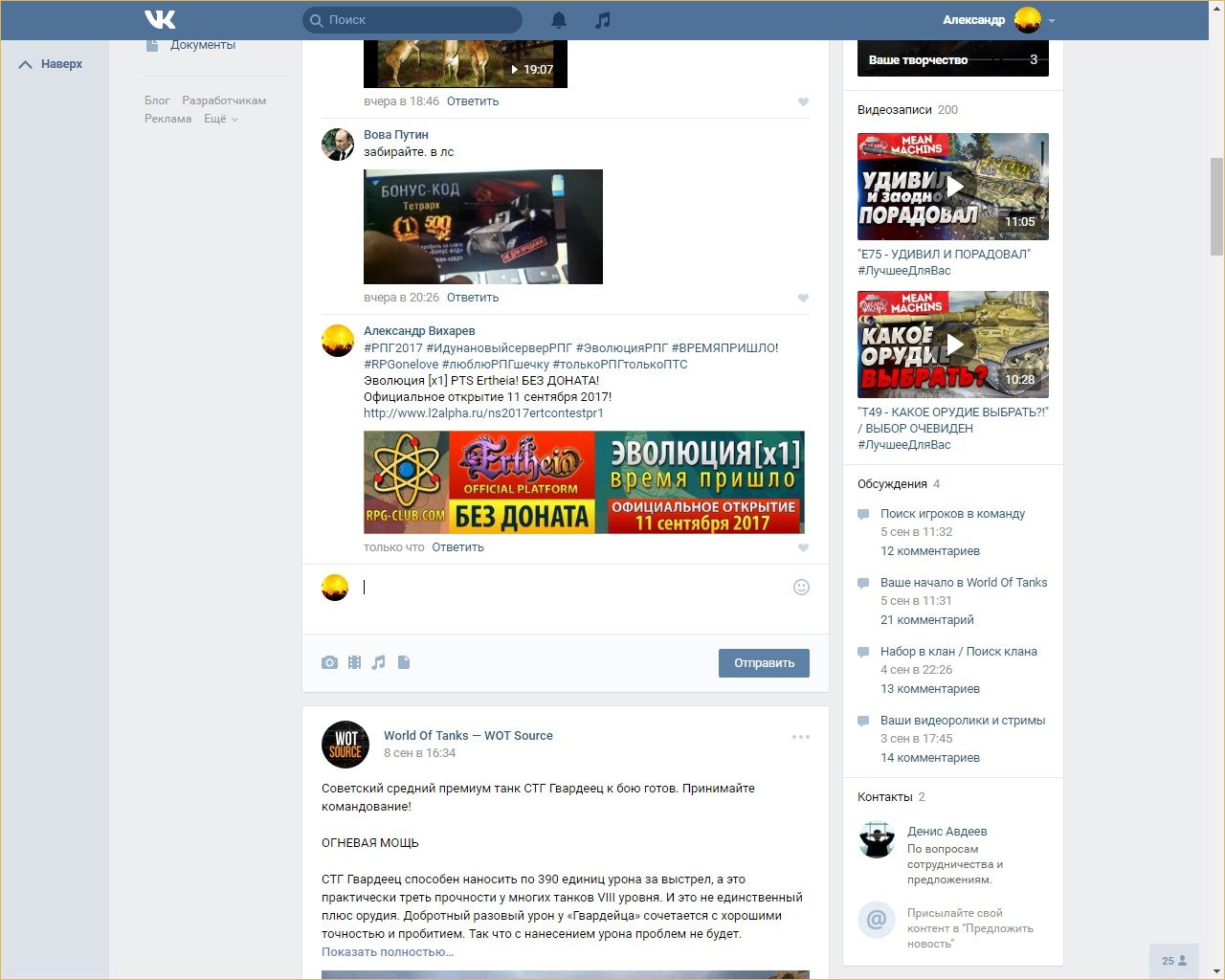This screenshot has width=1225, height=980.
Task: Attach a document with file icon
Action: coord(404,662)
